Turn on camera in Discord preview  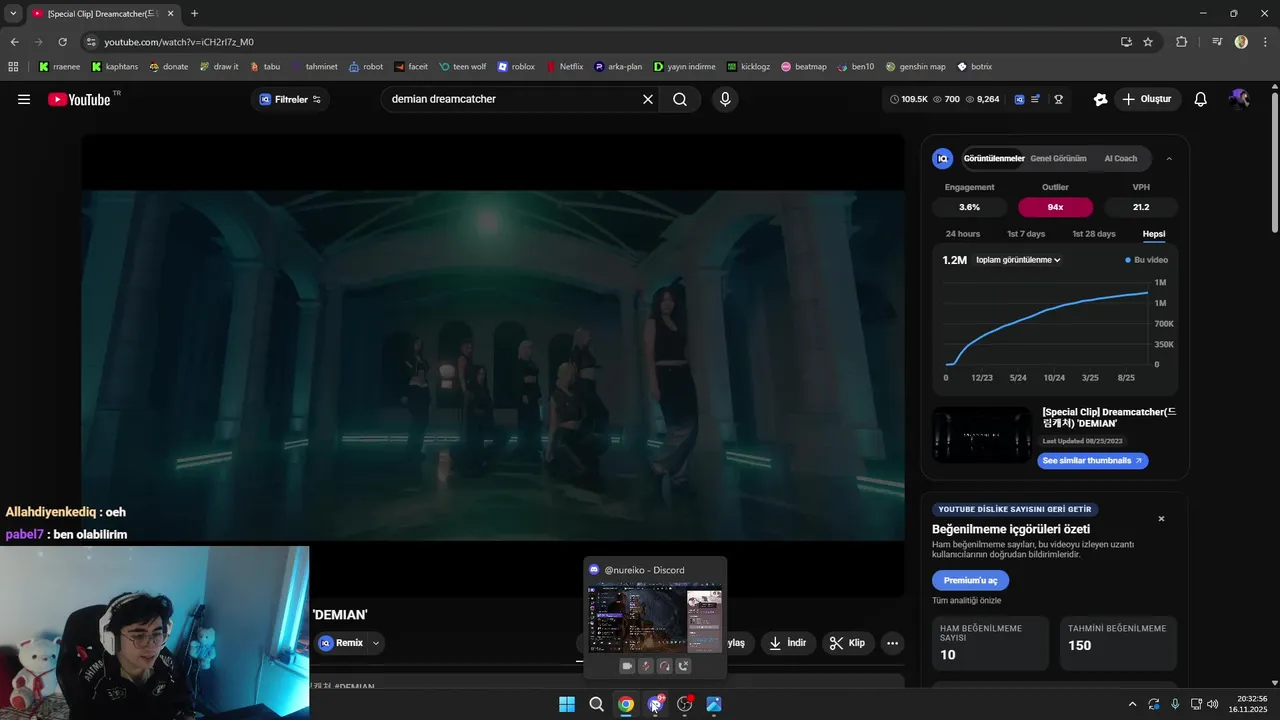627,666
